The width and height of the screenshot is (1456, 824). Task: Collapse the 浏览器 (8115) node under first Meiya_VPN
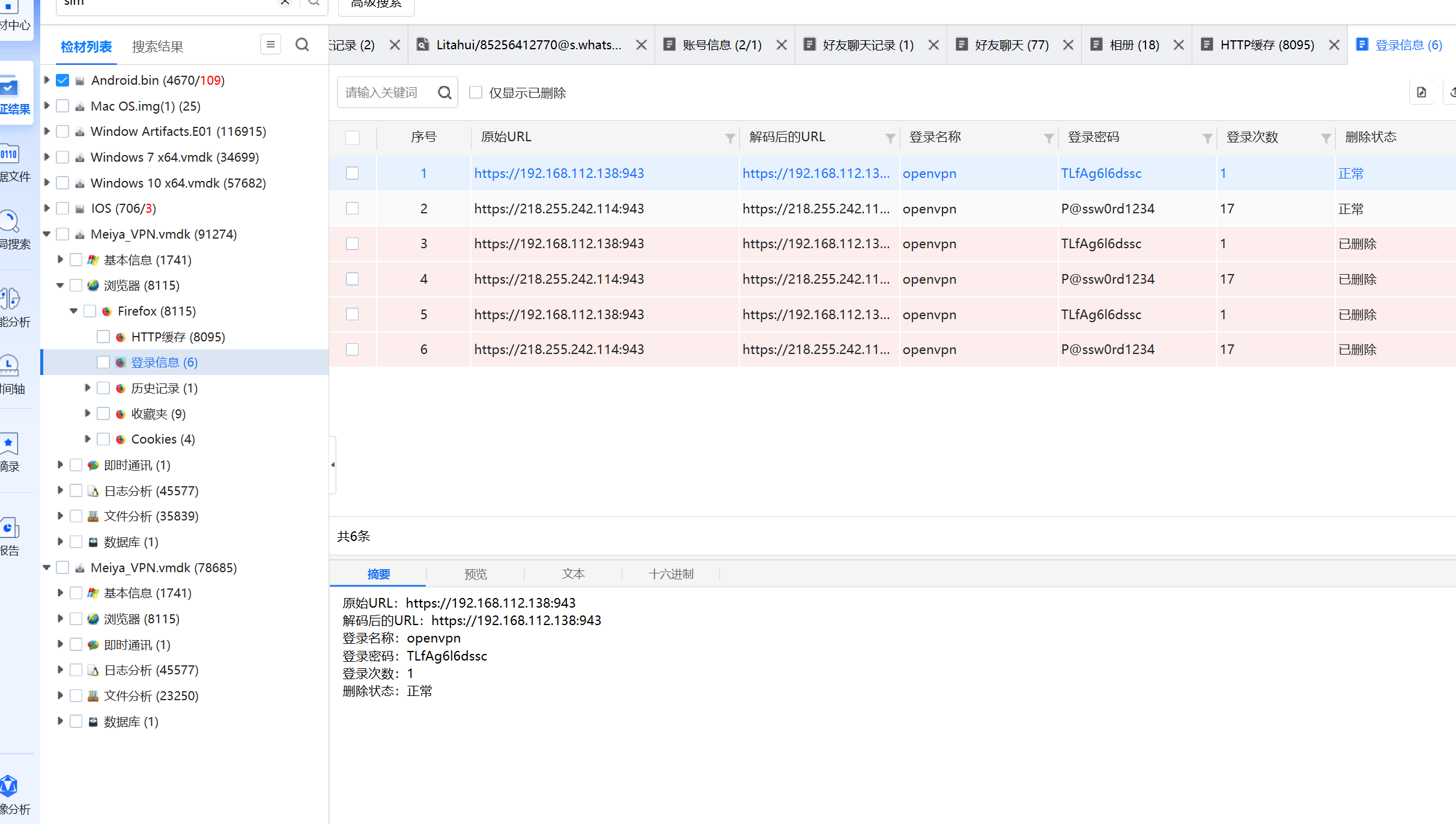(x=60, y=285)
